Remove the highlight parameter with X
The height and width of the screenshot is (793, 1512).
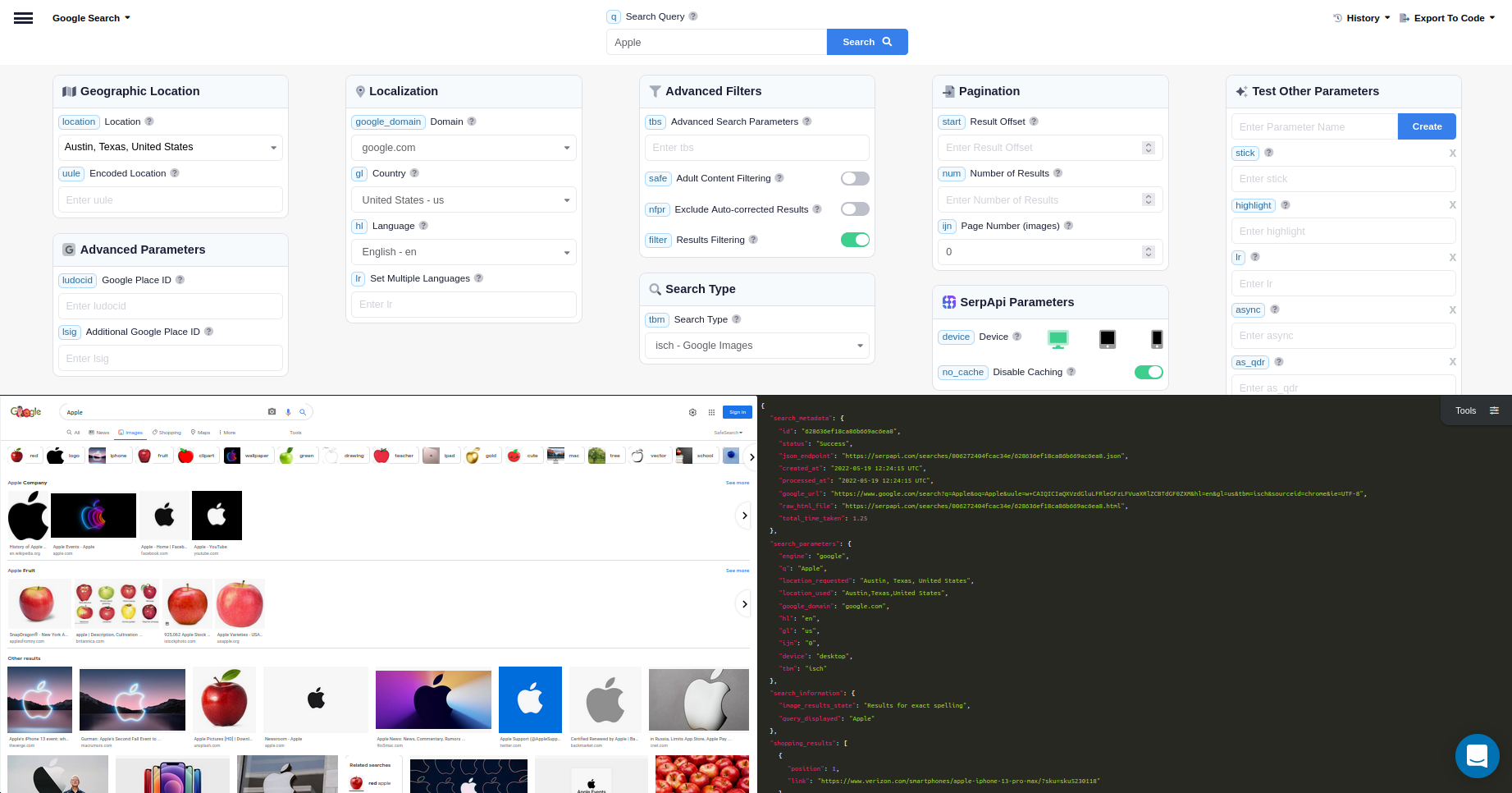tap(1452, 205)
